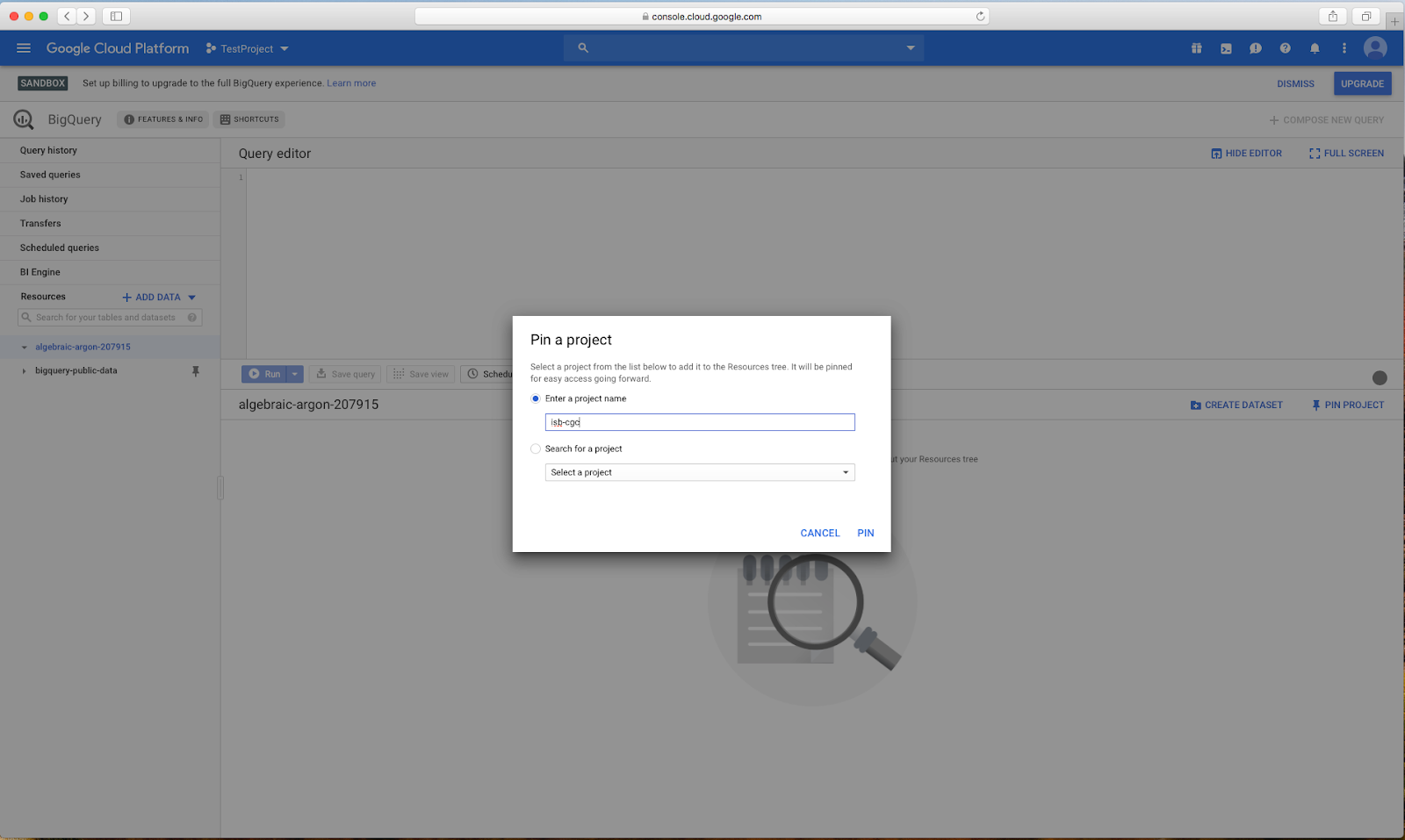The height and width of the screenshot is (840, 1405).
Task: Click the Learn more link in the banner
Action: (351, 83)
